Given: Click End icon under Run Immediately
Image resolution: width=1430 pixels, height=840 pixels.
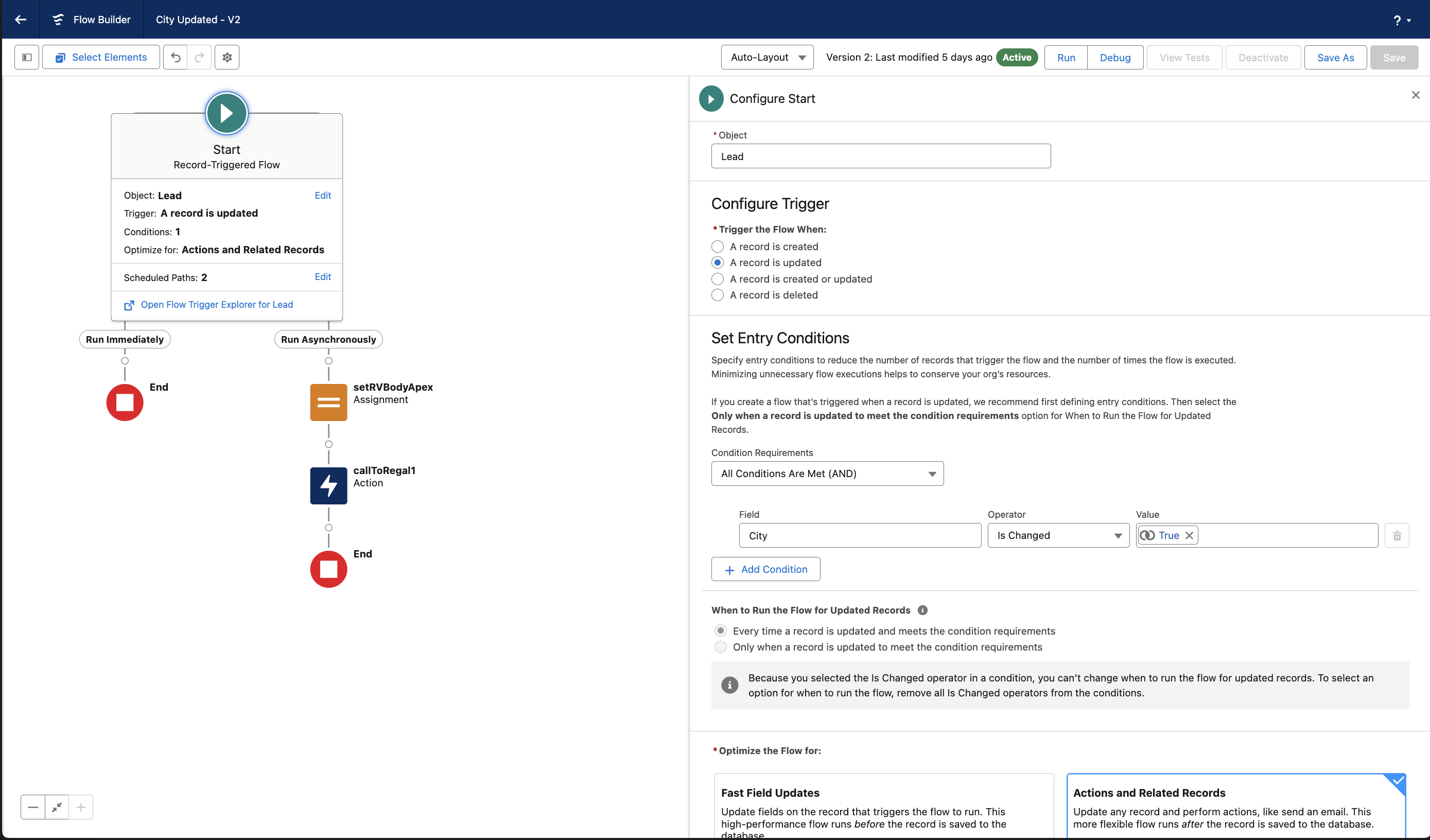Looking at the screenshot, I should (x=125, y=402).
